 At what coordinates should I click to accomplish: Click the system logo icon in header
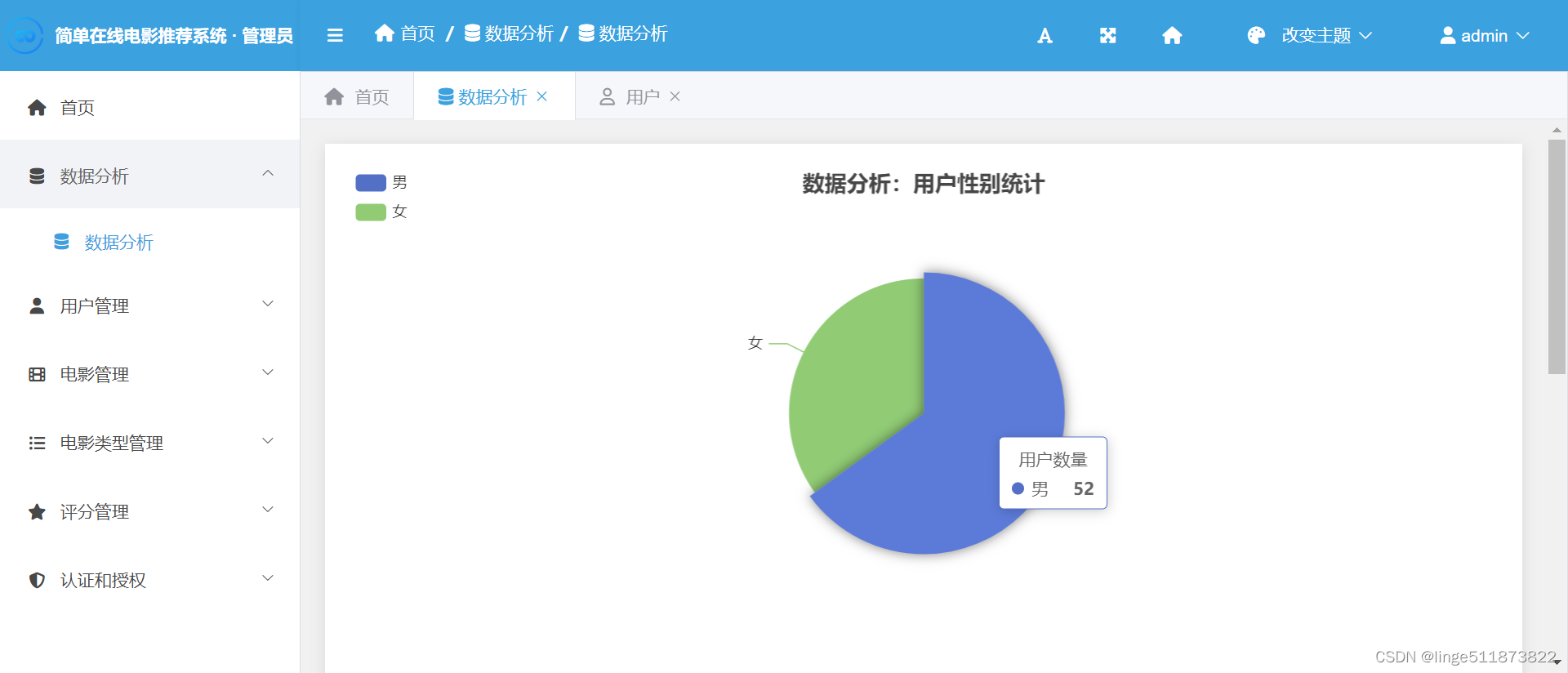click(25, 35)
